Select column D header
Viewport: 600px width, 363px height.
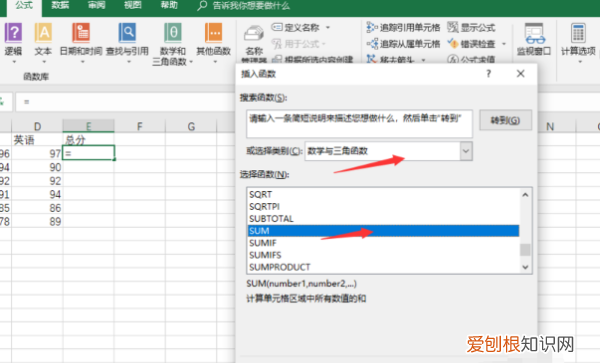(x=37, y=126)
